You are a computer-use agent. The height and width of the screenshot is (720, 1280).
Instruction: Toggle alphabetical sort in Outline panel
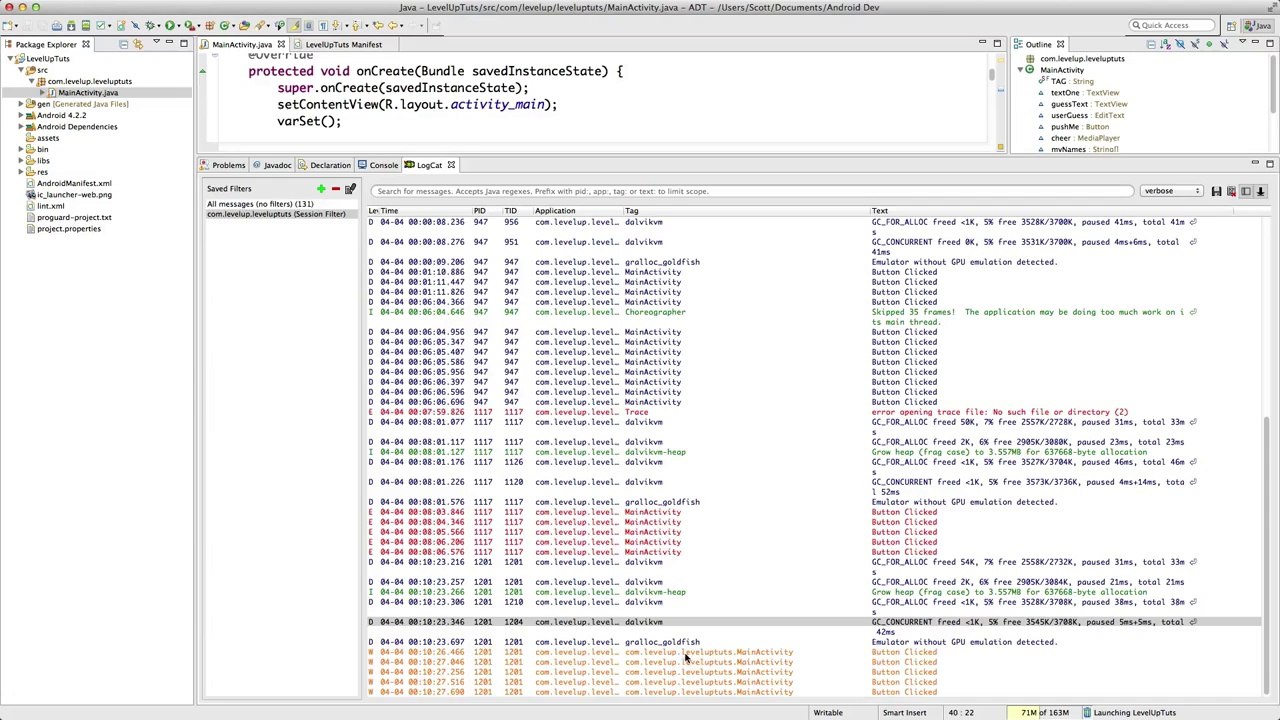coord(1165,44)
